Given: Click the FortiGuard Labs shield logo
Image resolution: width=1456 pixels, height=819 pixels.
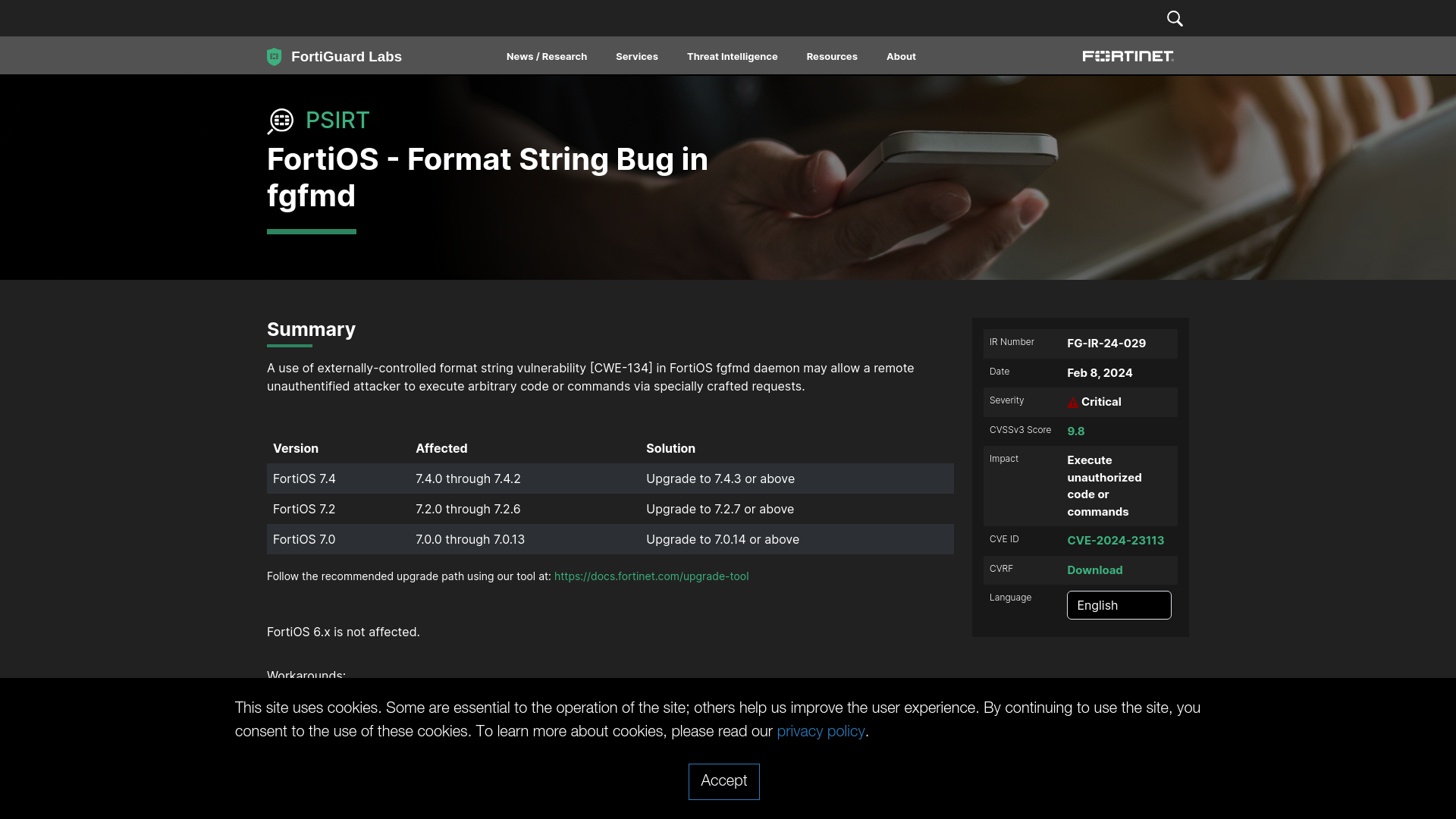Looking at the screenshot, I should click(x=275, y=57).
